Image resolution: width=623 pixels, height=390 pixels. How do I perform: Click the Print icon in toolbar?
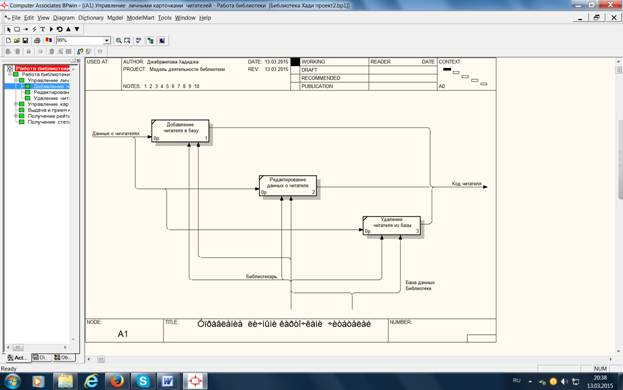tap(37, 41)
